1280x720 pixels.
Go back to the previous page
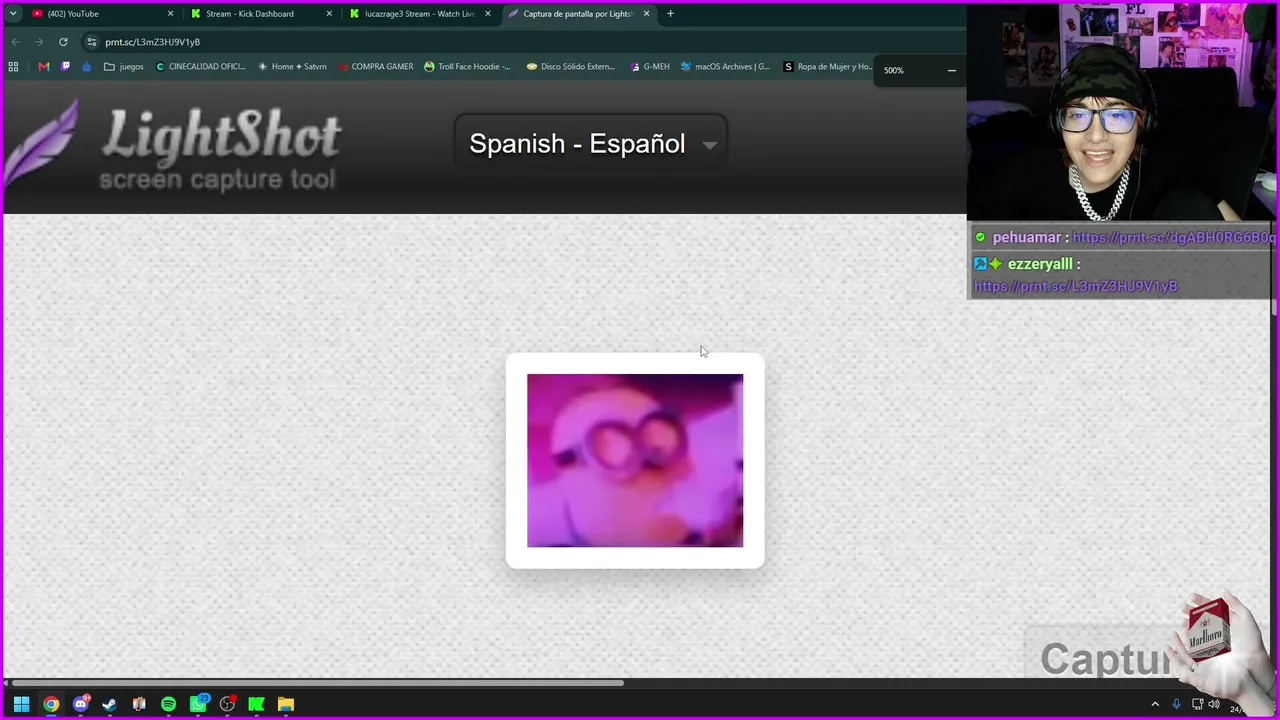(15, 42)
